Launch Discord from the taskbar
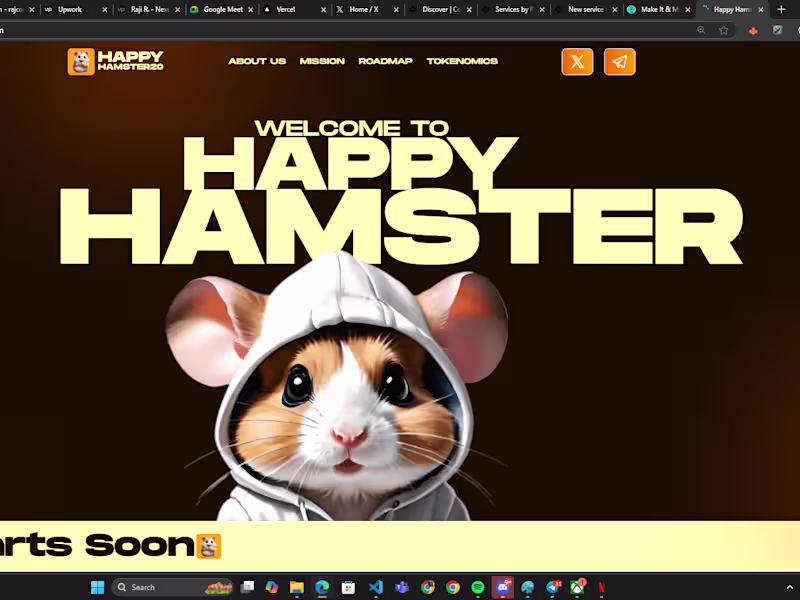 503,587
